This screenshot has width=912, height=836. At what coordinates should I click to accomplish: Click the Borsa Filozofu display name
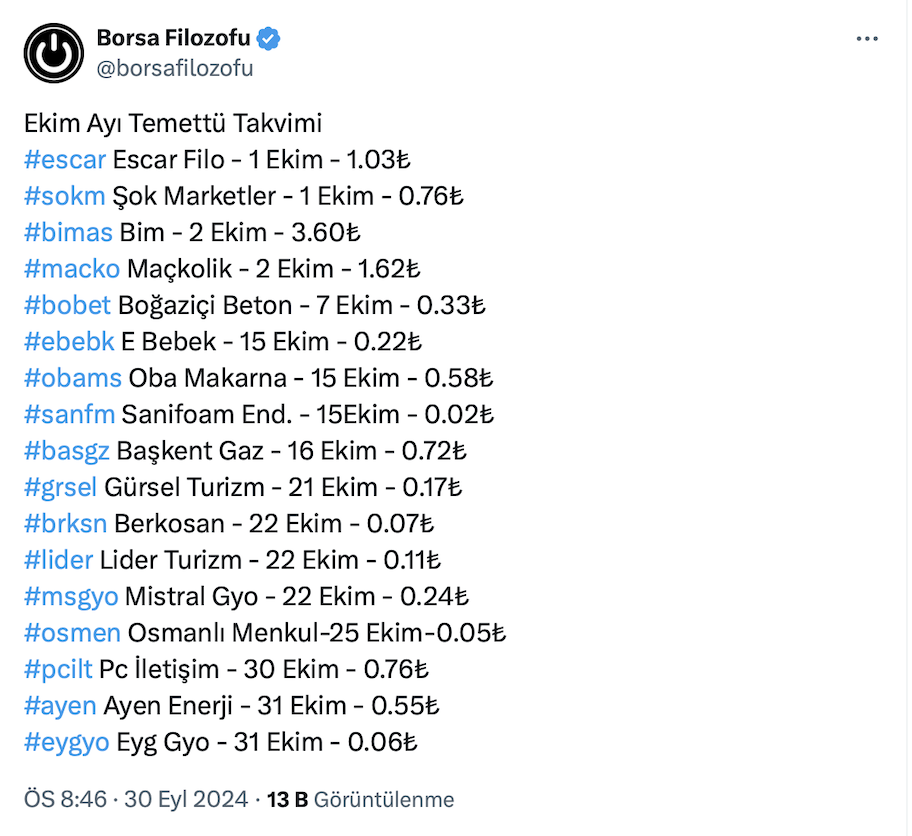tap(175, 39)
